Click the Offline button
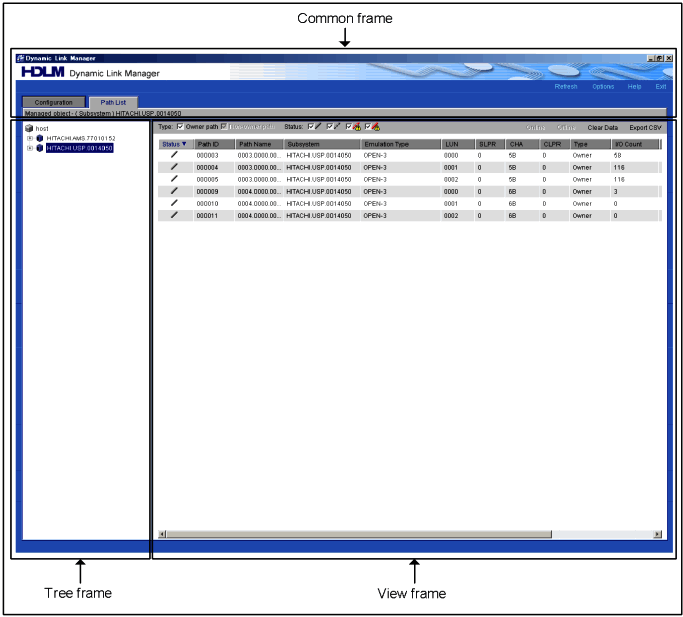The width and height of the screenshot is (683, 617). (x=566, y=128)
